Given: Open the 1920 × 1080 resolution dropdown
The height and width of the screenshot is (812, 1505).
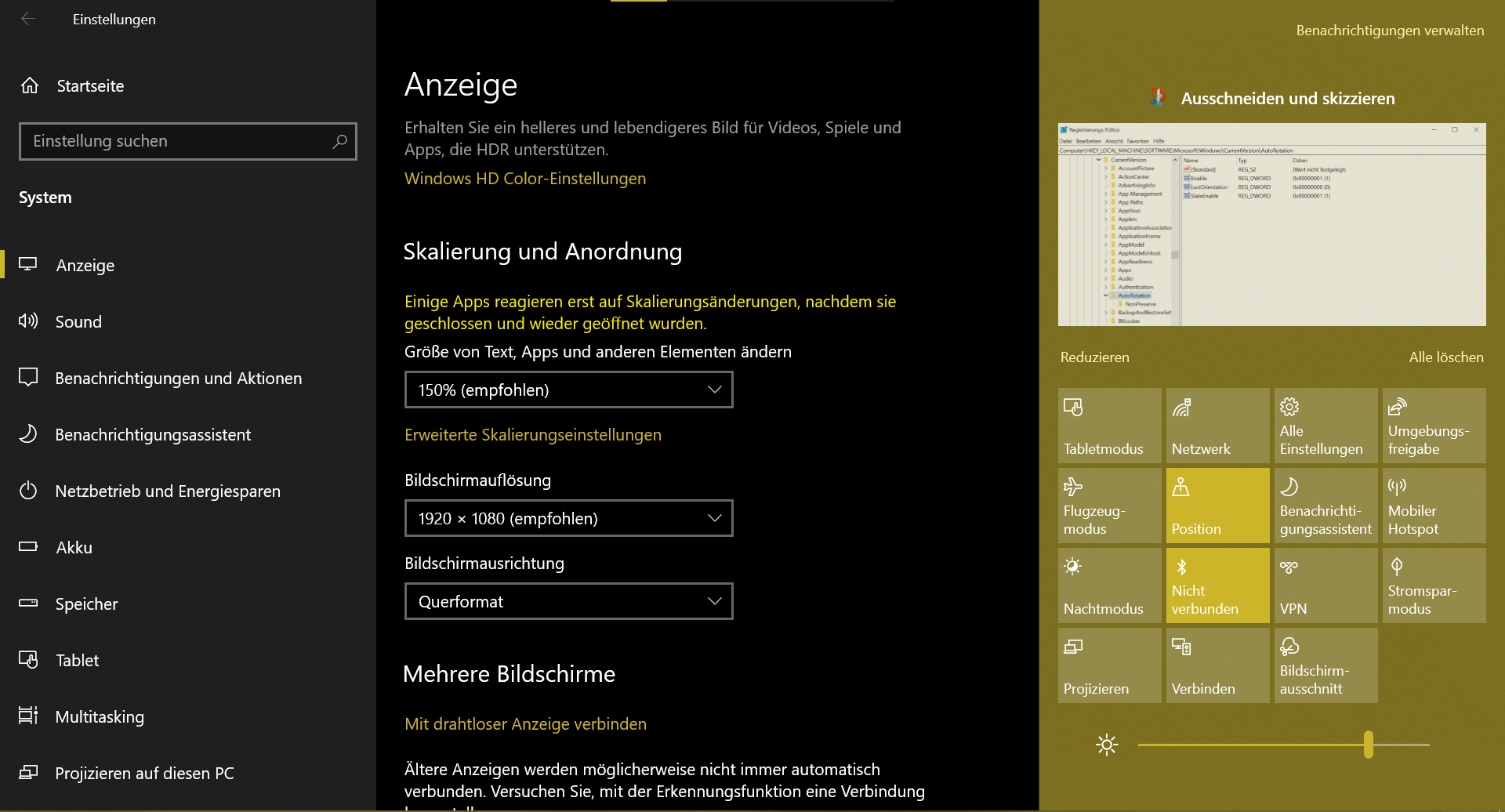Looking at the screenshot, I should tap(569, 518).
